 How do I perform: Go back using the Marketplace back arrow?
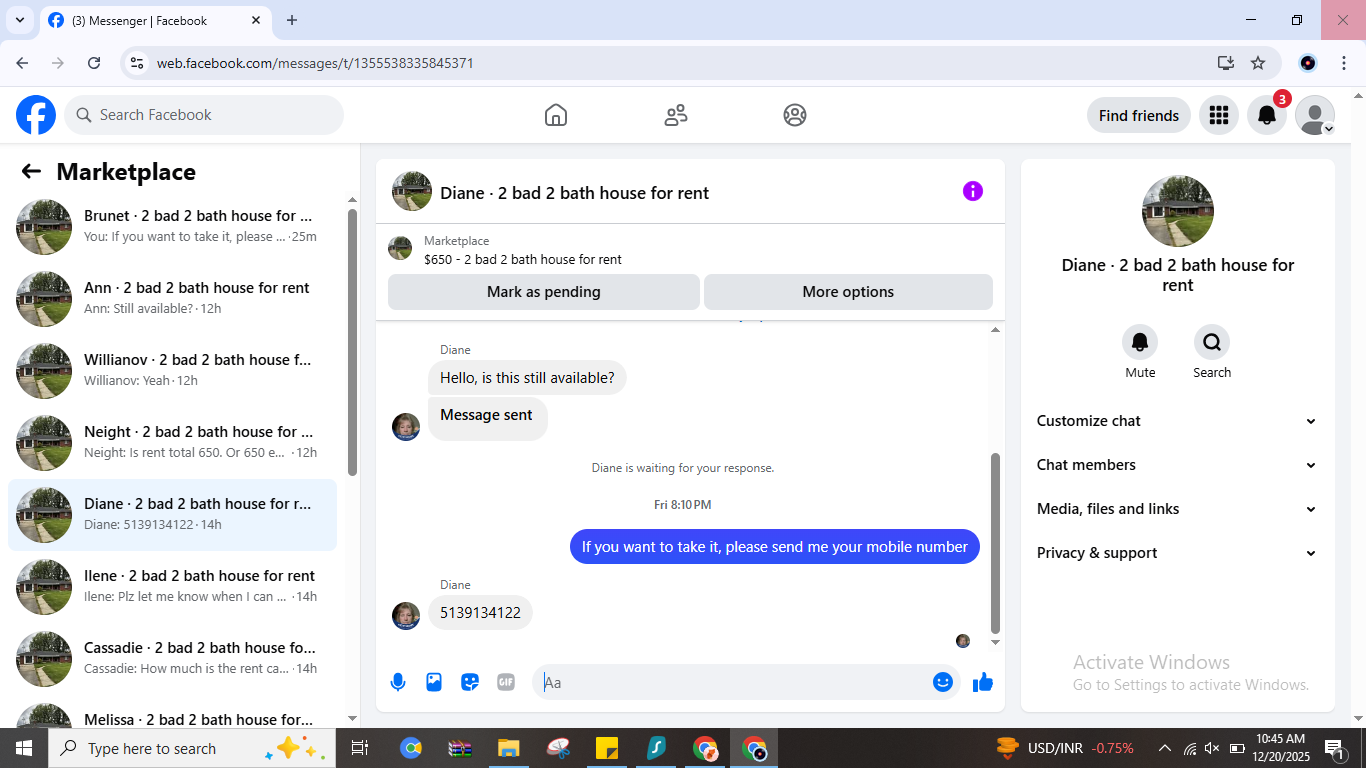click(x=31, y=172)
